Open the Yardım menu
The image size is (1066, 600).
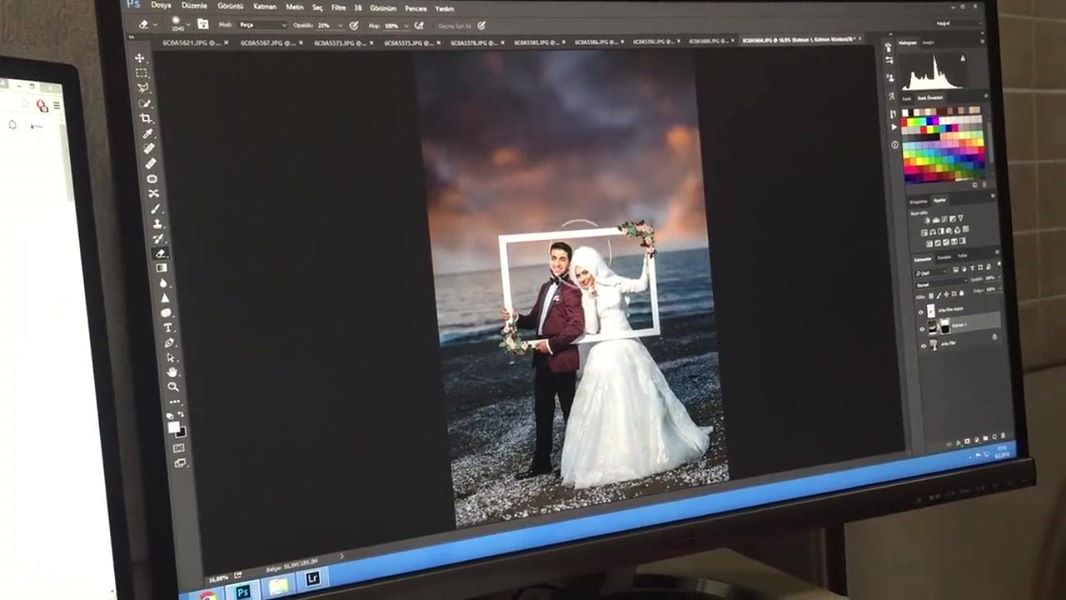(445, 9)
